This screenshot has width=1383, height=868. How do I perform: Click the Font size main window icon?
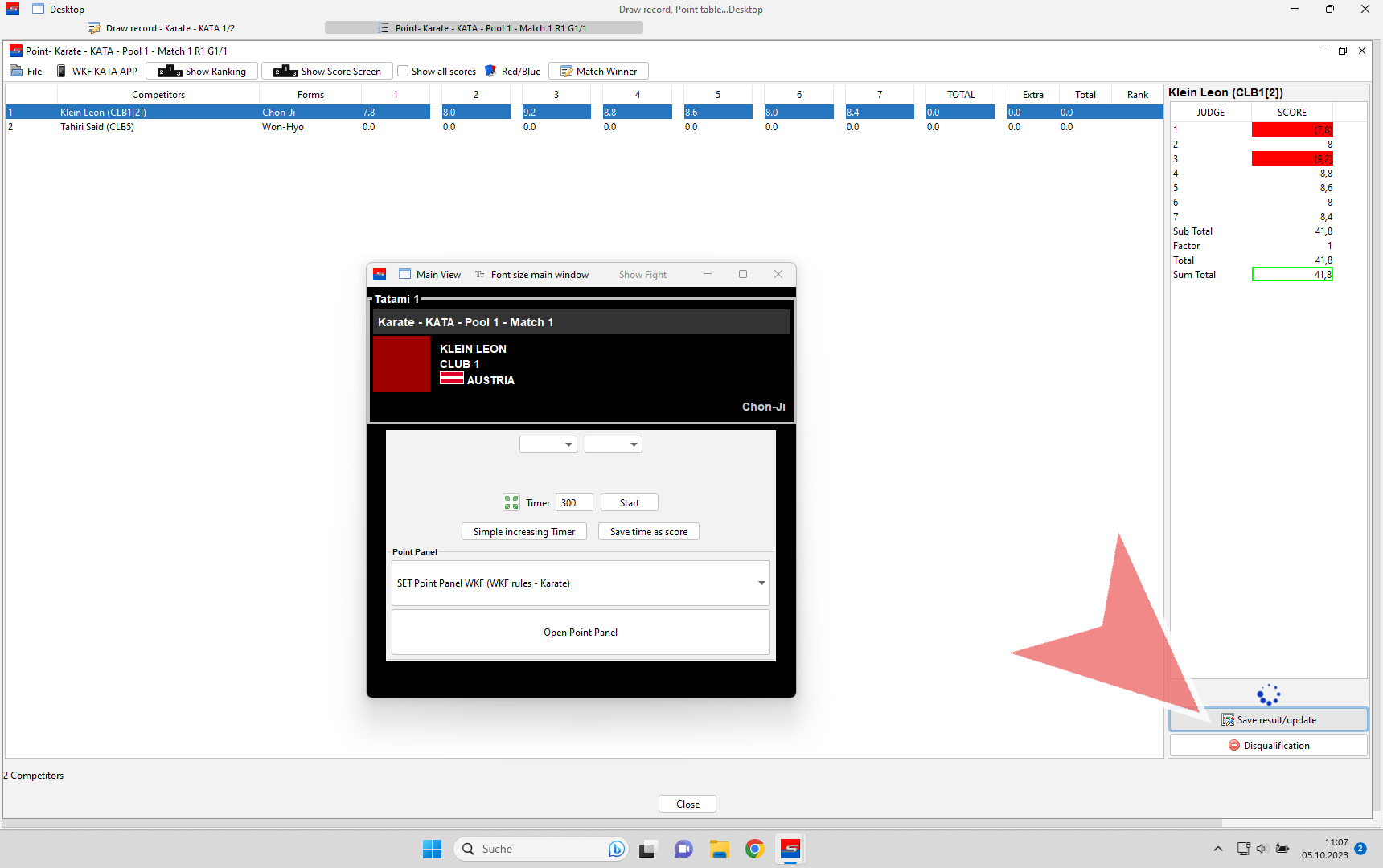point(480,275)
